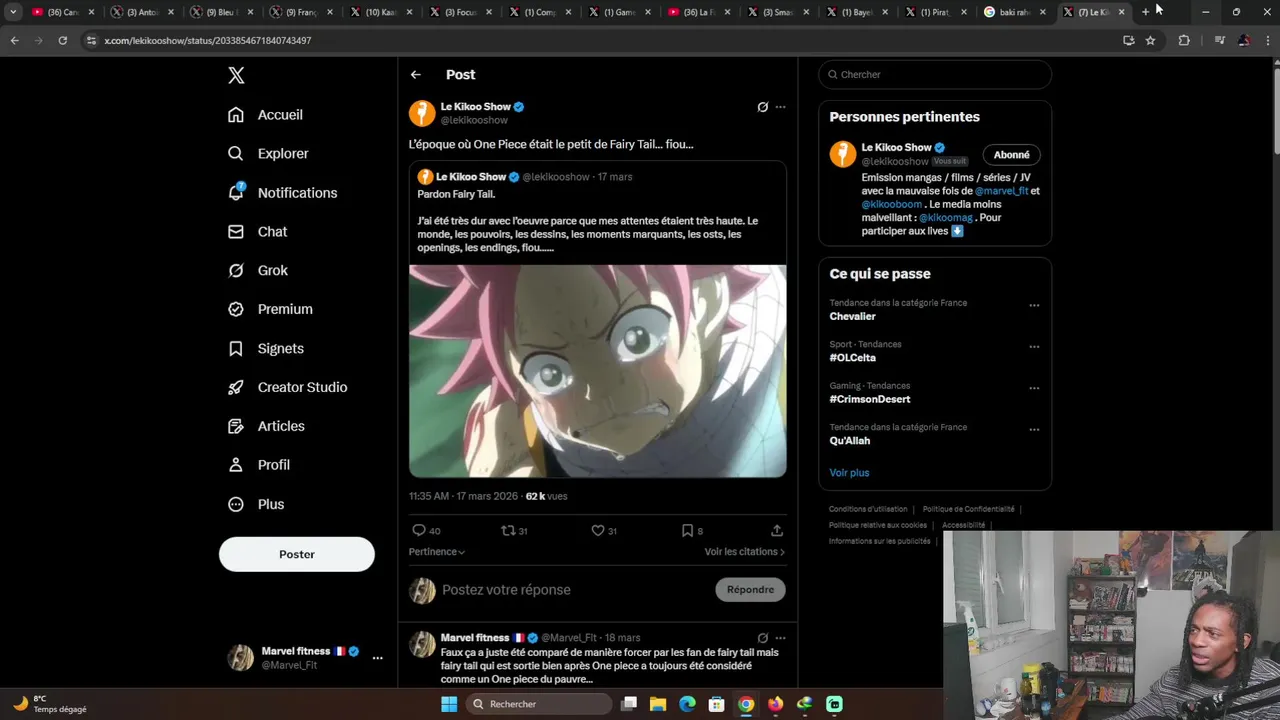This screenshot has height=720, width=1280.
Task: Click Grok icon on Marvel fitness reply
Action: click(762, 638)
